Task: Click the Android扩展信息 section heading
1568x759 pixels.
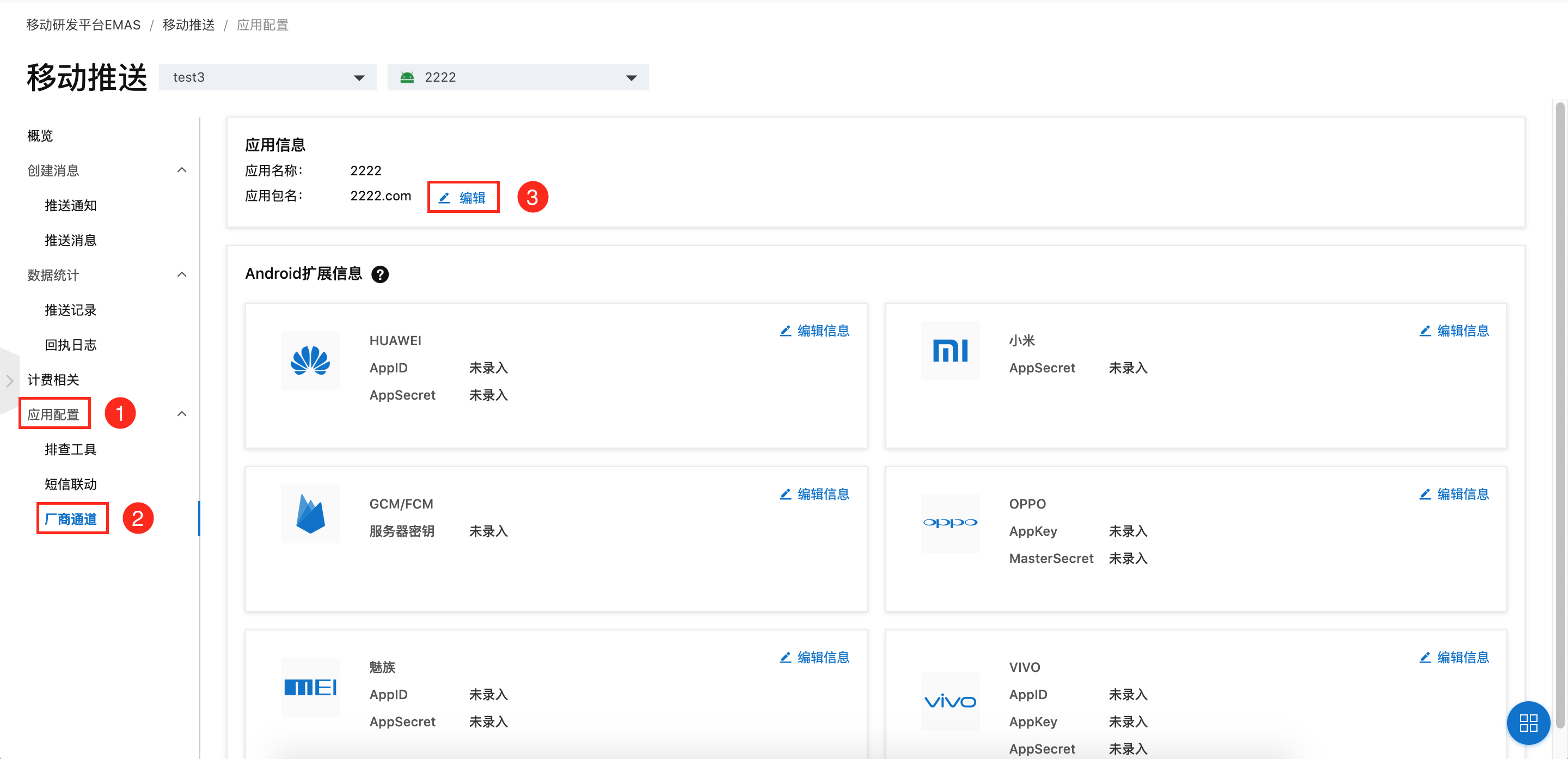Action: (303, 274)
